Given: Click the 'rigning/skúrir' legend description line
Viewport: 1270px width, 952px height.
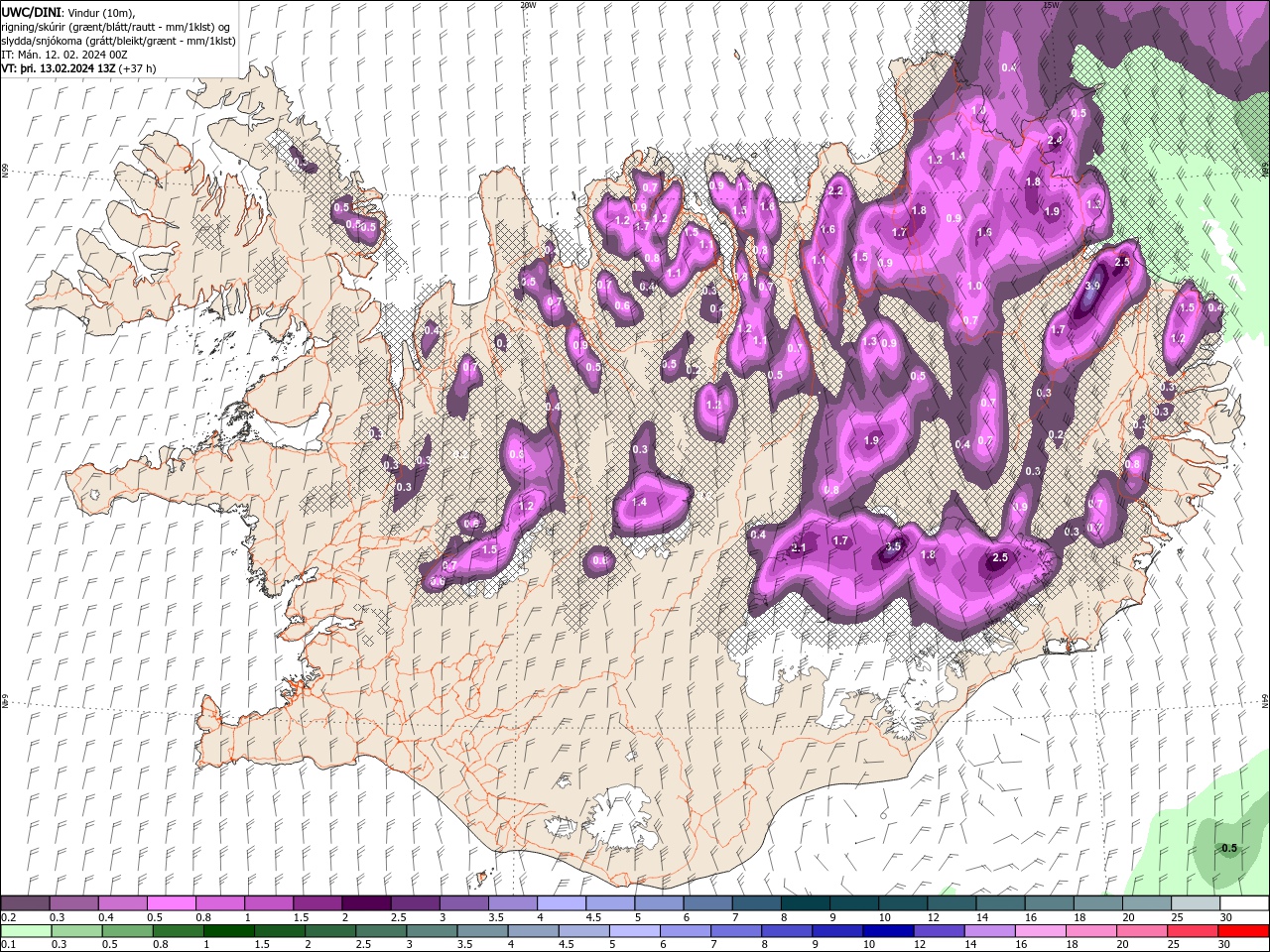Looking at the screenshot, I should click(x=116, y=26).
